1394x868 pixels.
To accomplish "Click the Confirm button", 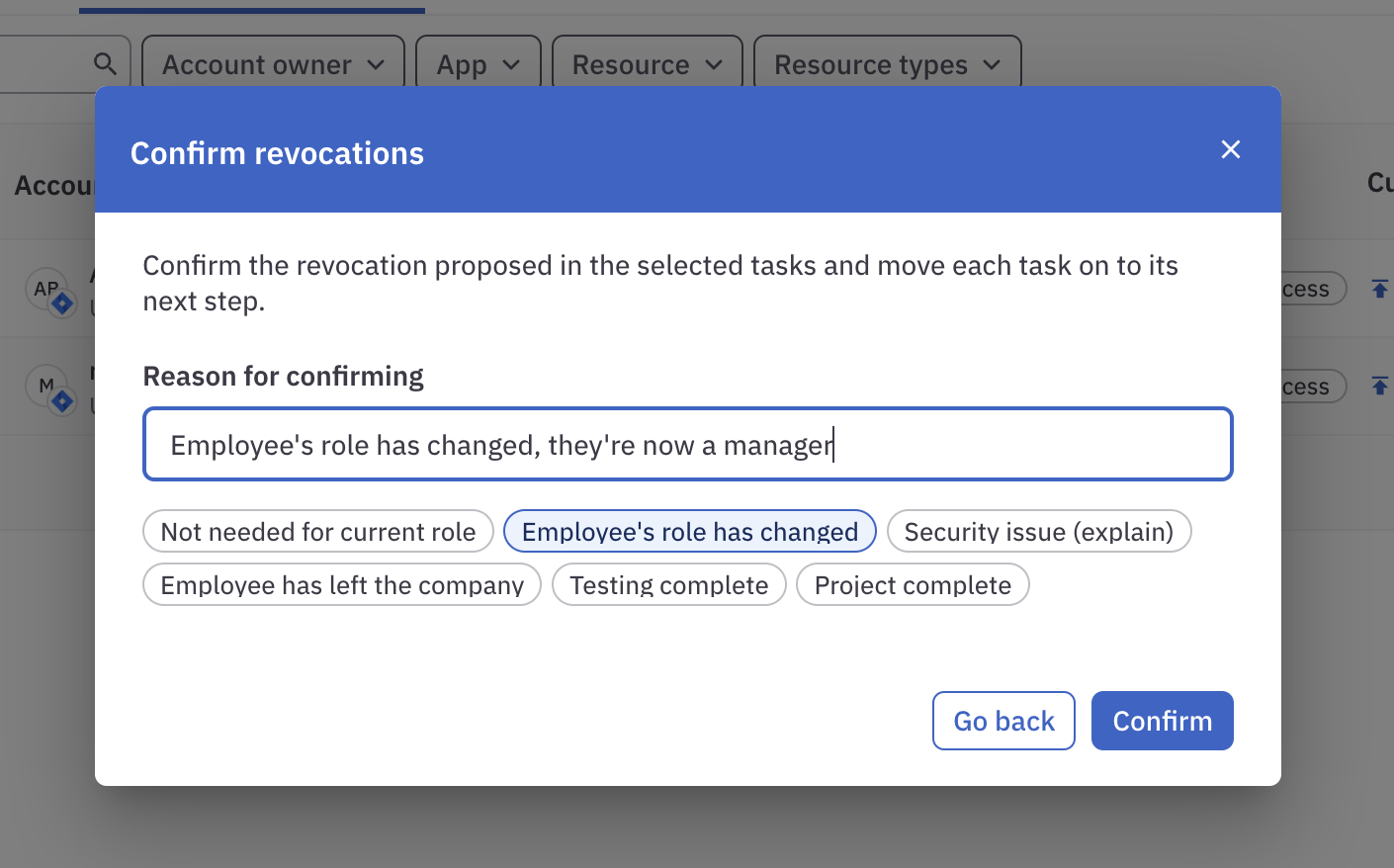I will click(x=1162, y=720).
